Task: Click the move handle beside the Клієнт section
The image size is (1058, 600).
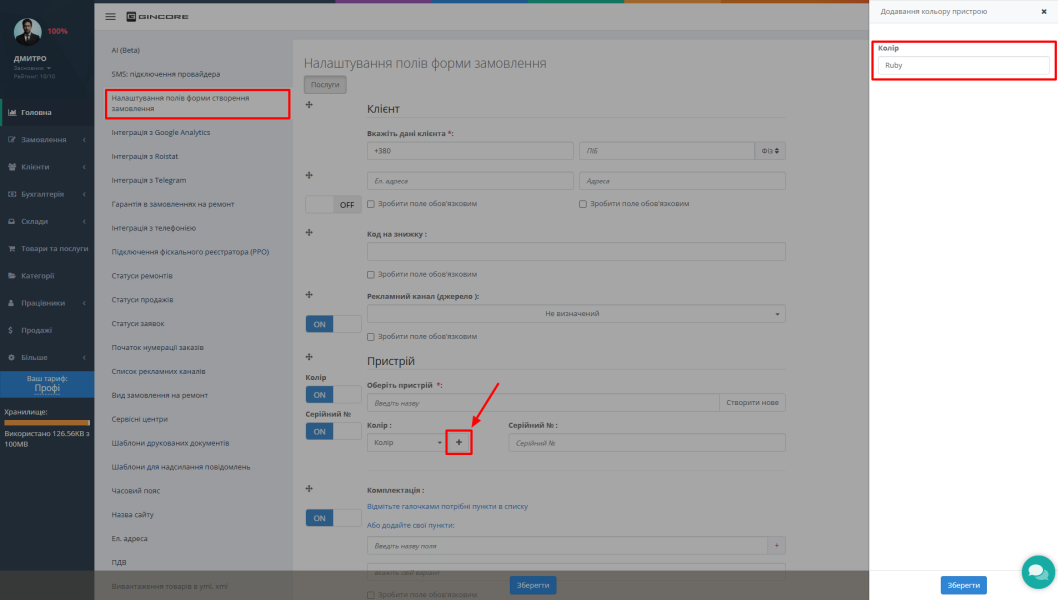Action: point(309,105)
